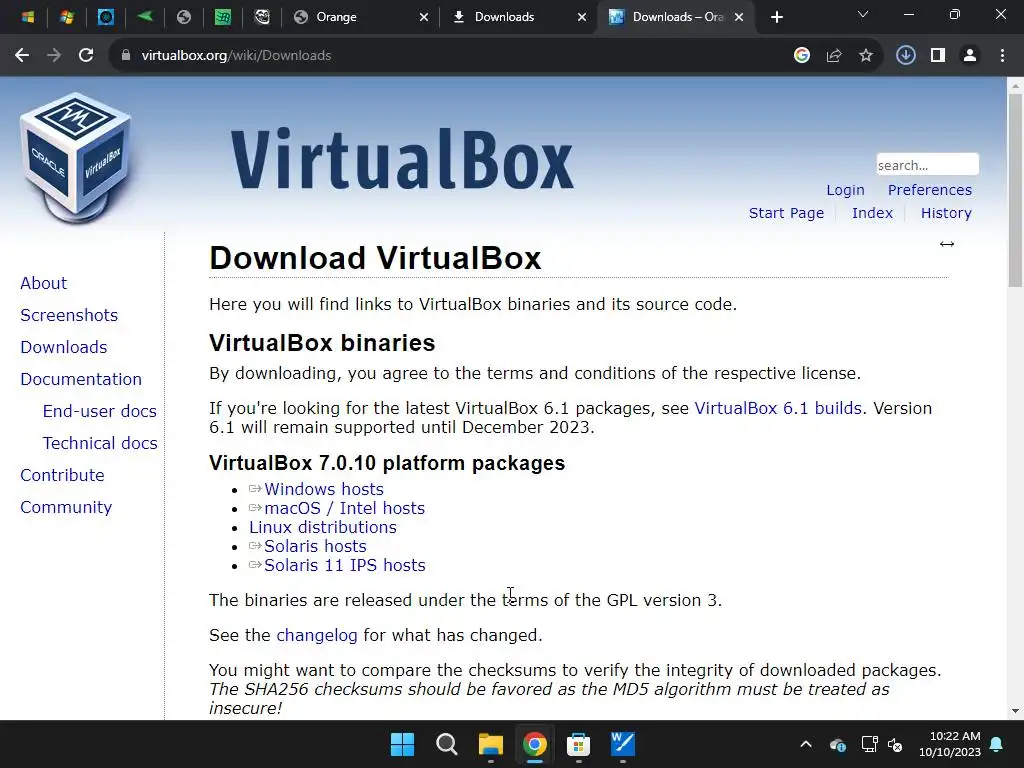Open About in the sidebar
The width and height of the screenshot is (1024, 768).
pyautogui.click(x=44, y=283)
